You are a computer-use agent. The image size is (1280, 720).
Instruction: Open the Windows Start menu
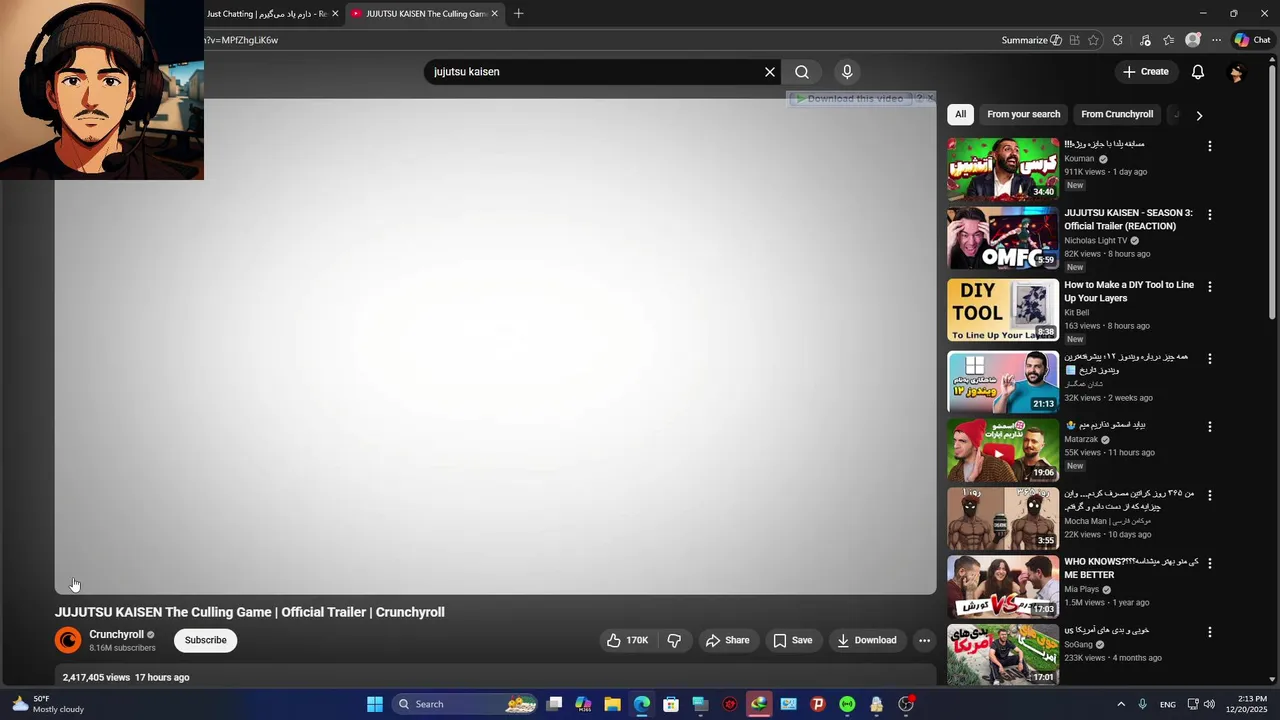(375, 704)
